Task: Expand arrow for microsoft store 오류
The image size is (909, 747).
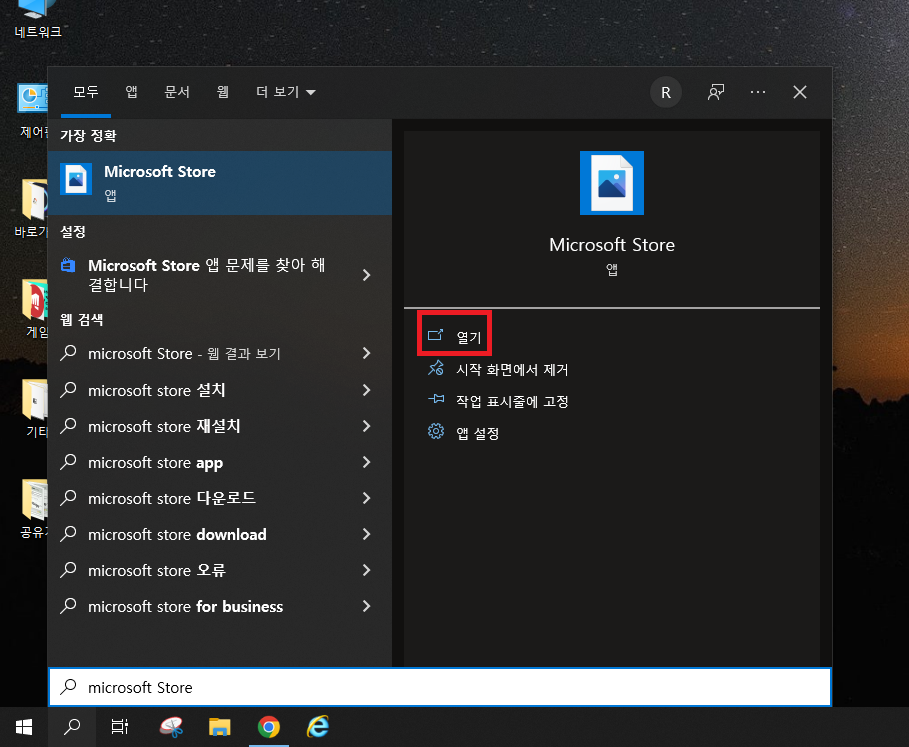Action: (x=366, y=570)
